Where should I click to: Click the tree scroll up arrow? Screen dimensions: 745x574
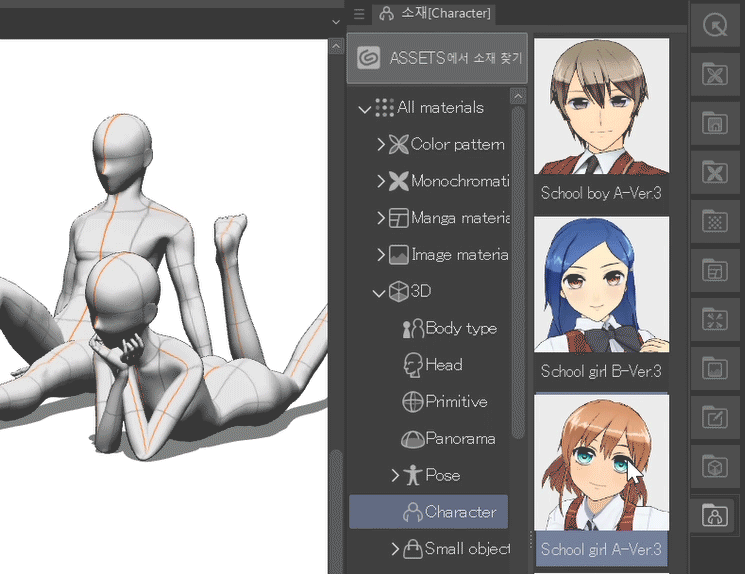tap(518, 96)
